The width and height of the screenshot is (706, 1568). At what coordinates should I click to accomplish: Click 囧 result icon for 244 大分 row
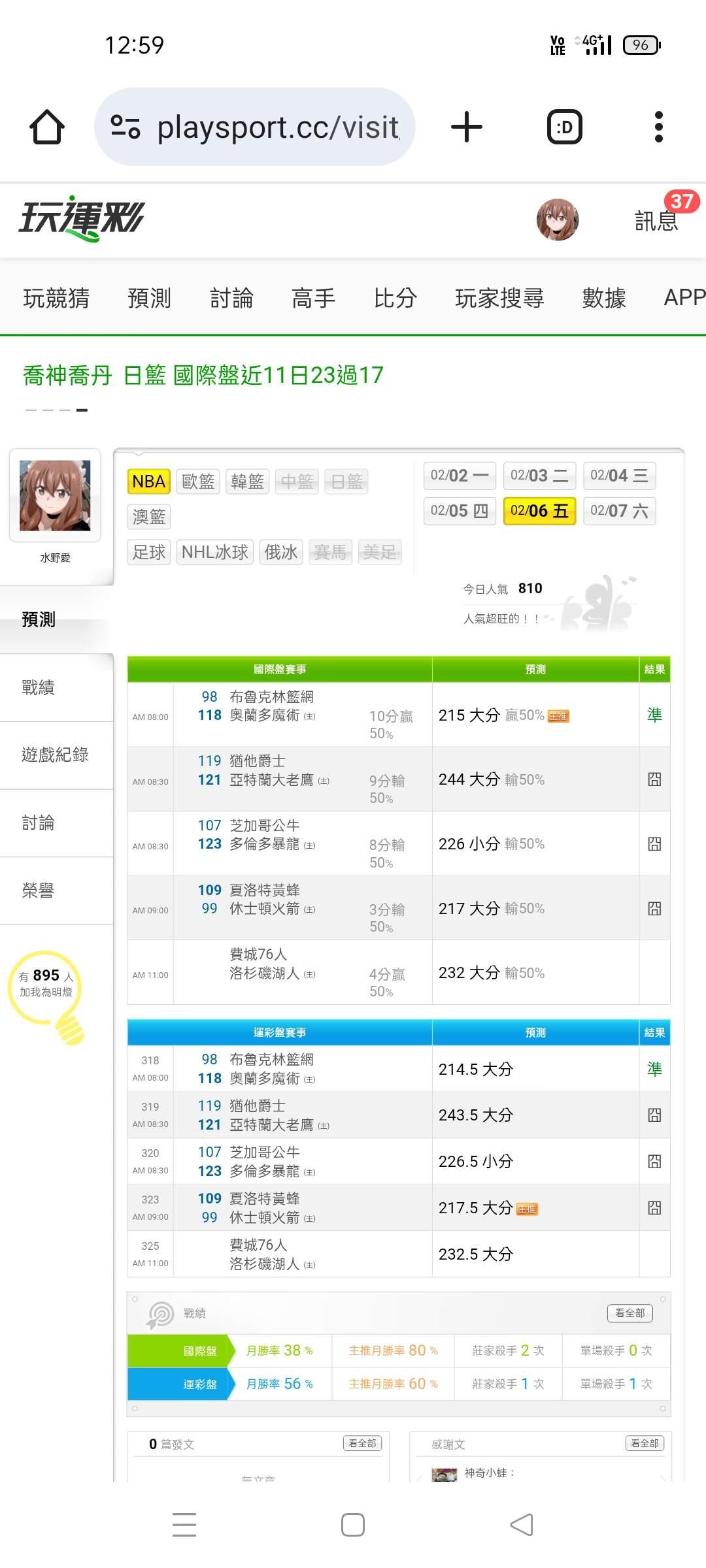click(x=654, y=779)
